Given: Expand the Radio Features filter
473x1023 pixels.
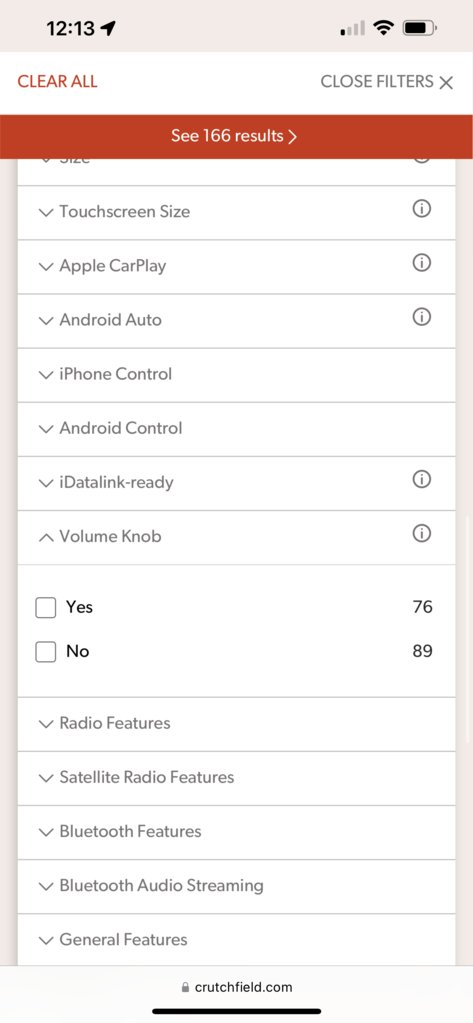Looking at the screenshot, I should pyautogui.click(x=236, y=724).
